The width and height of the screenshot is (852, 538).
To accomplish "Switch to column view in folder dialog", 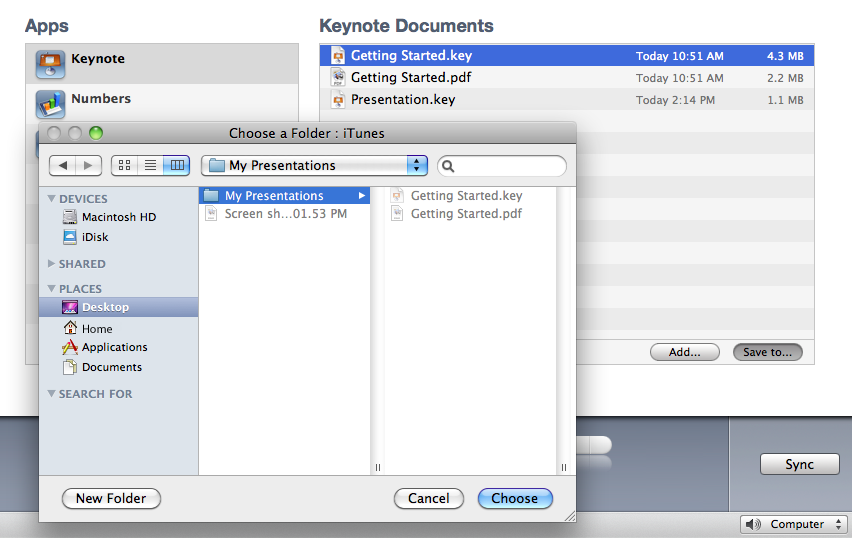I will pos(177,165).
